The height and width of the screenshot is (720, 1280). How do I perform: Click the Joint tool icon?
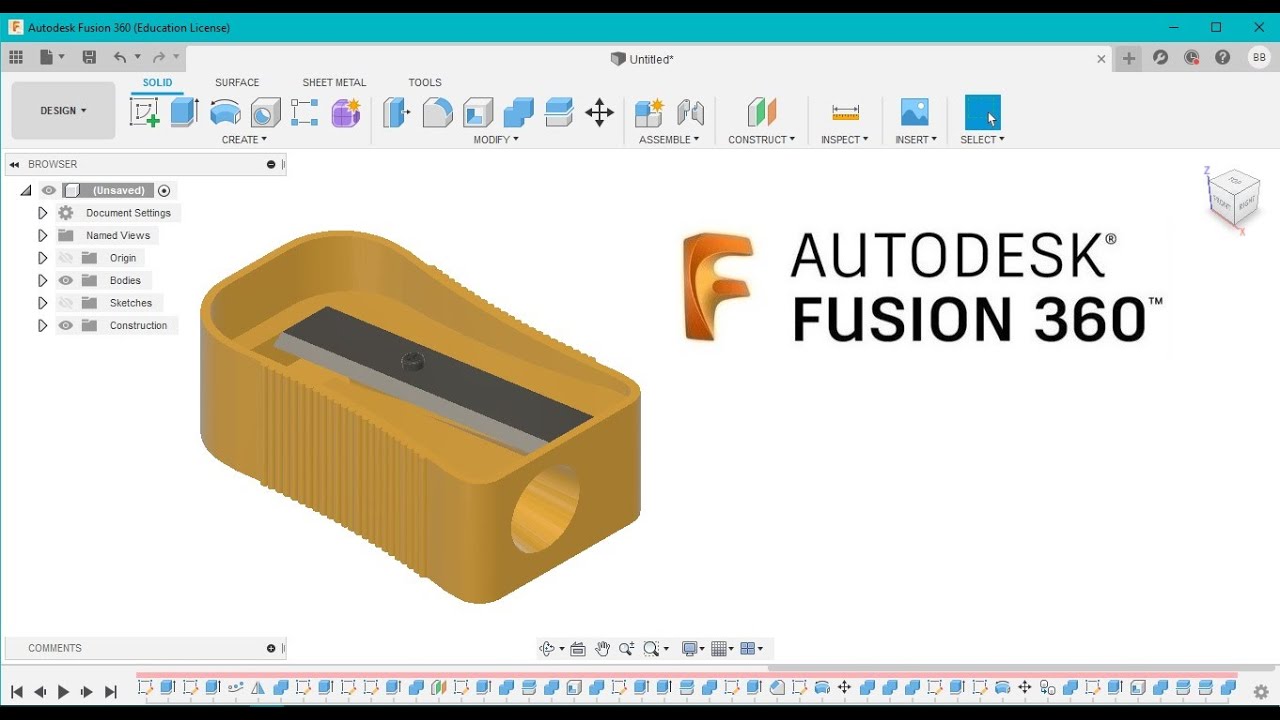(690, 112)
